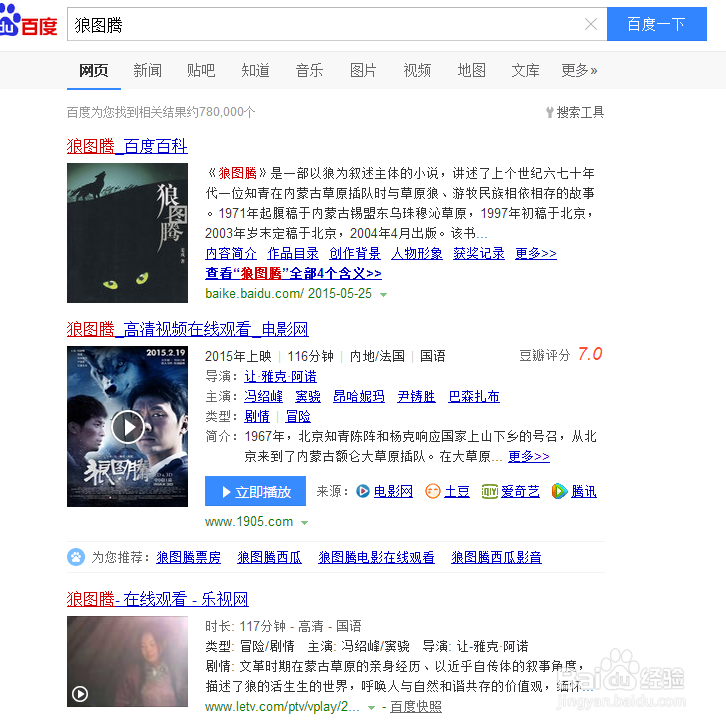This screenshot has height=726, width=726.
Task: Expand dropdown arrow next to baike.baidu.com
Action: 383,294
